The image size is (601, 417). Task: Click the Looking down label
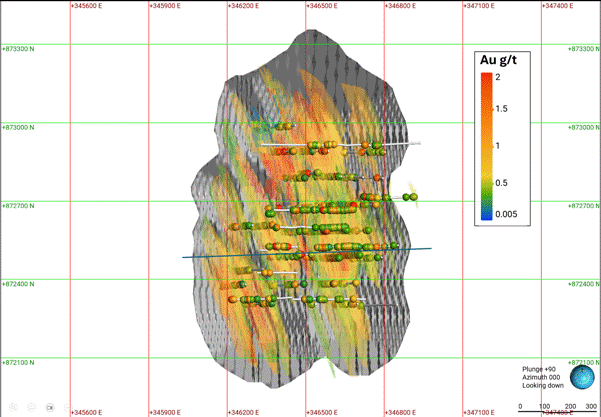click(543, 385)
